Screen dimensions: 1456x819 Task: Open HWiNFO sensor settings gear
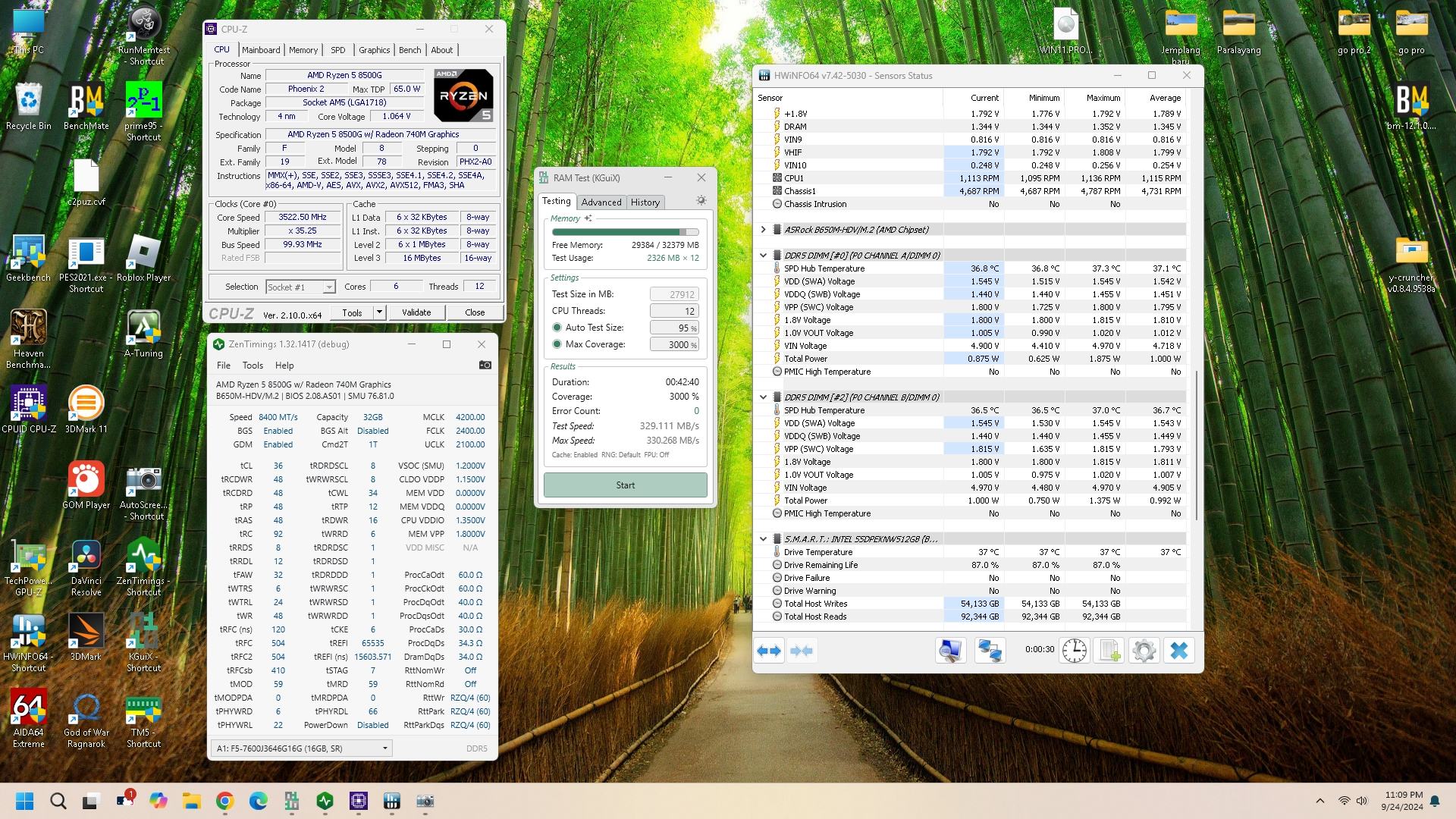[x=1144, y=651]
